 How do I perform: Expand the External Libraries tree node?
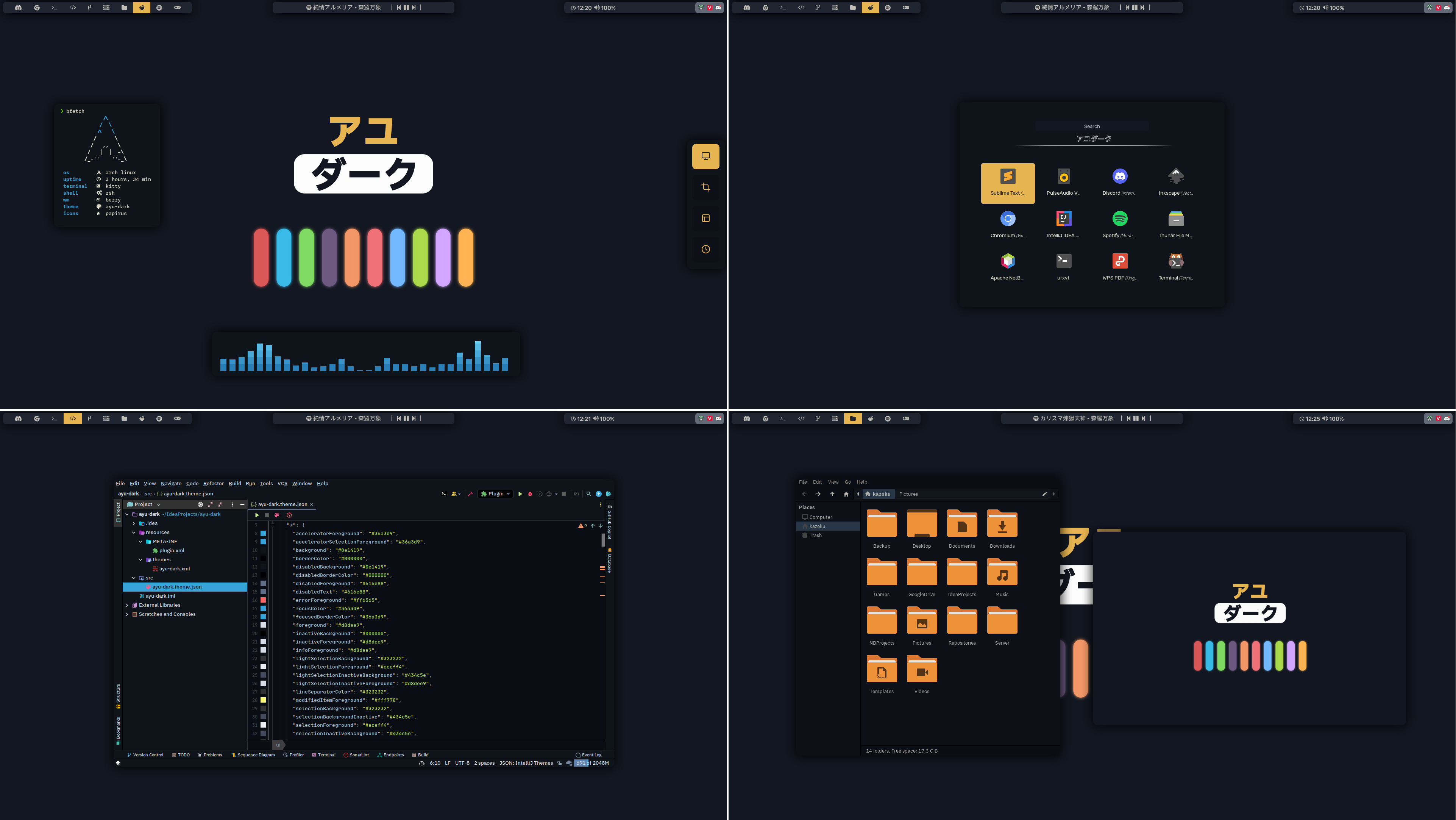(126, 605)
